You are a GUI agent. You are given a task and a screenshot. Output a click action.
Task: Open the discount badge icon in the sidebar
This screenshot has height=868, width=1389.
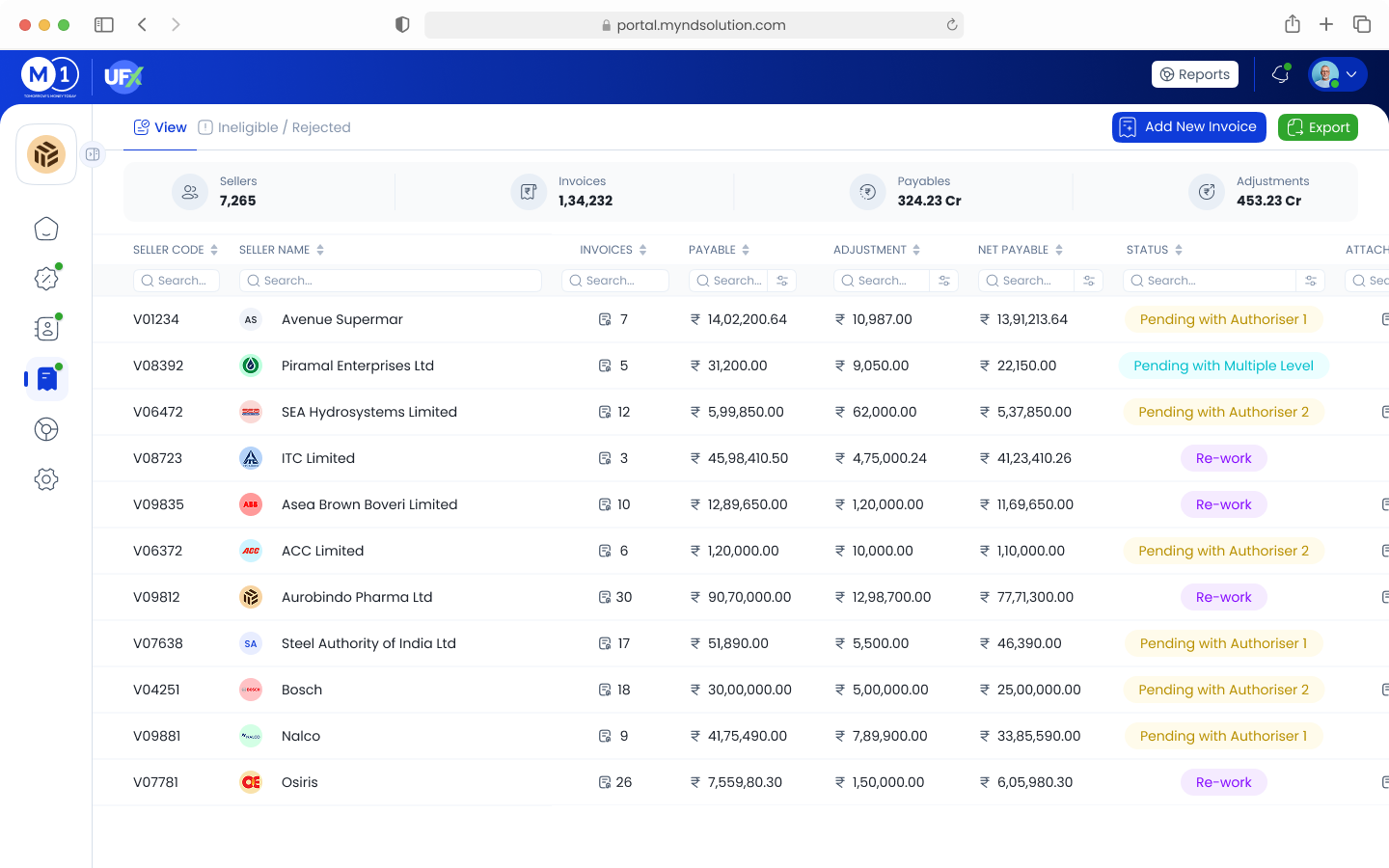pyautogui.click(x=46, y=279)
